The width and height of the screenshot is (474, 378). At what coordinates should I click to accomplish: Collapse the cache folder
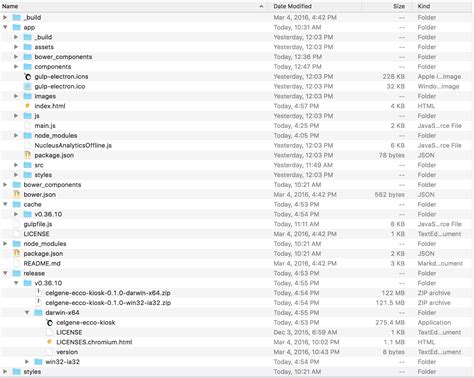(5, 204)
